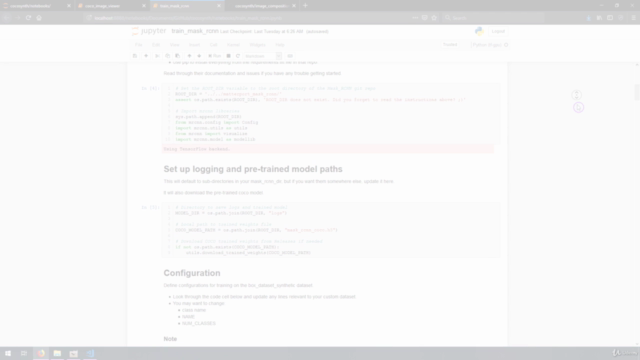Viewport: 640px width, 360px height.
Task: Close the cocosynth/notebooks browser tab
Action: click(69, 6)
